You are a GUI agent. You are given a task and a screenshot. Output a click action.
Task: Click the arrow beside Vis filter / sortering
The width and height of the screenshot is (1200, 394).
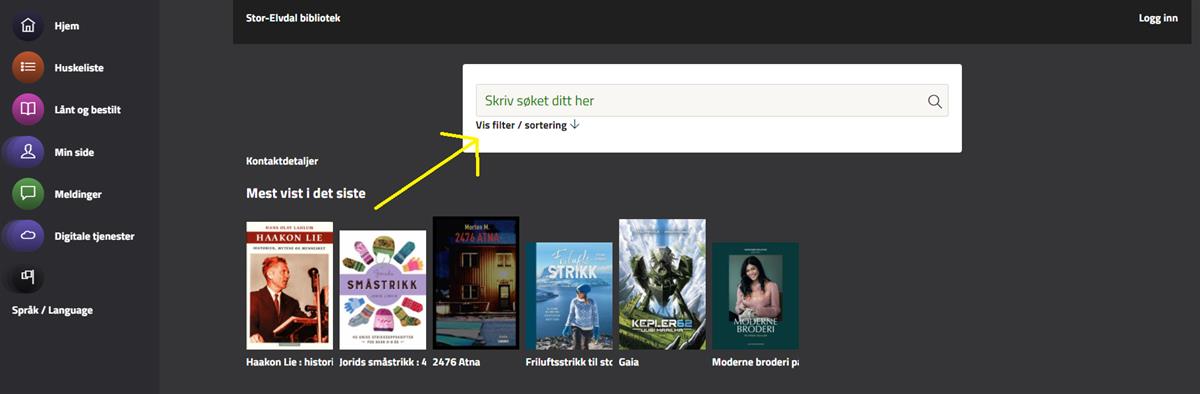[574, 125]
